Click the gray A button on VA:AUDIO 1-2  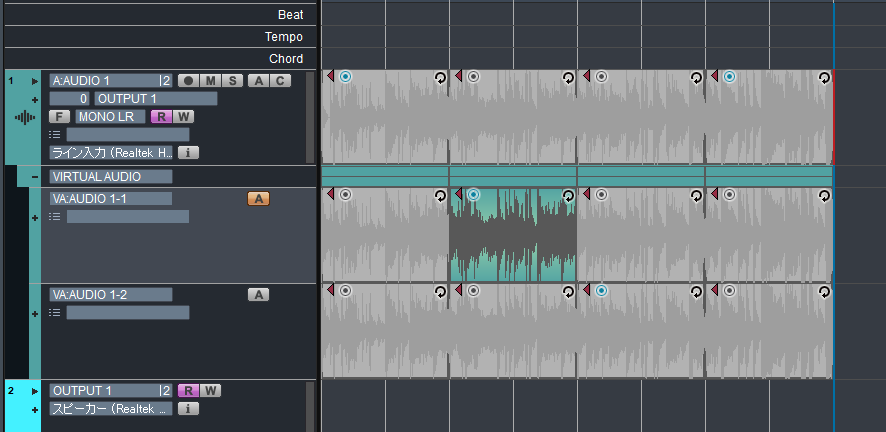258,295
